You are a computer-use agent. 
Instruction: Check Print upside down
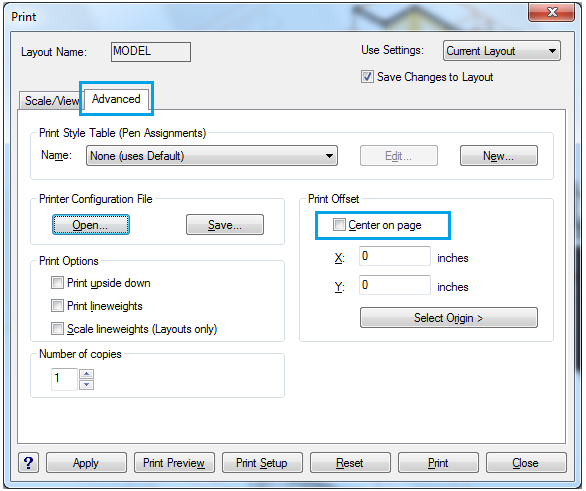[57, 282]
